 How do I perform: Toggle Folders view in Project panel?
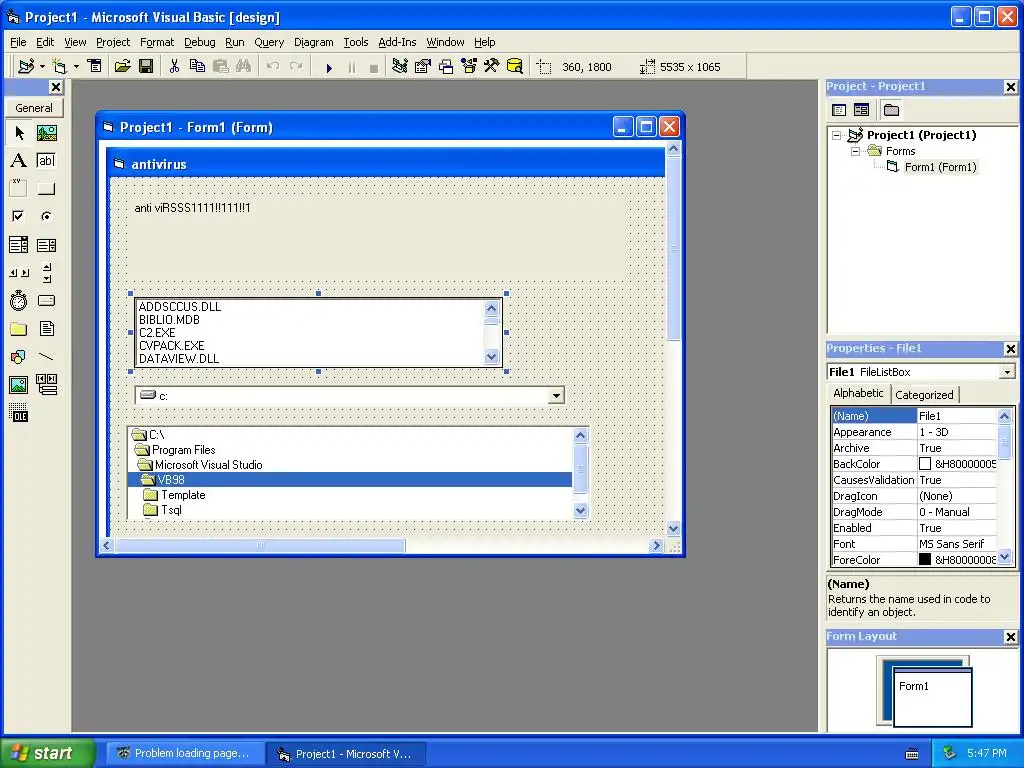tap(891, 110)
